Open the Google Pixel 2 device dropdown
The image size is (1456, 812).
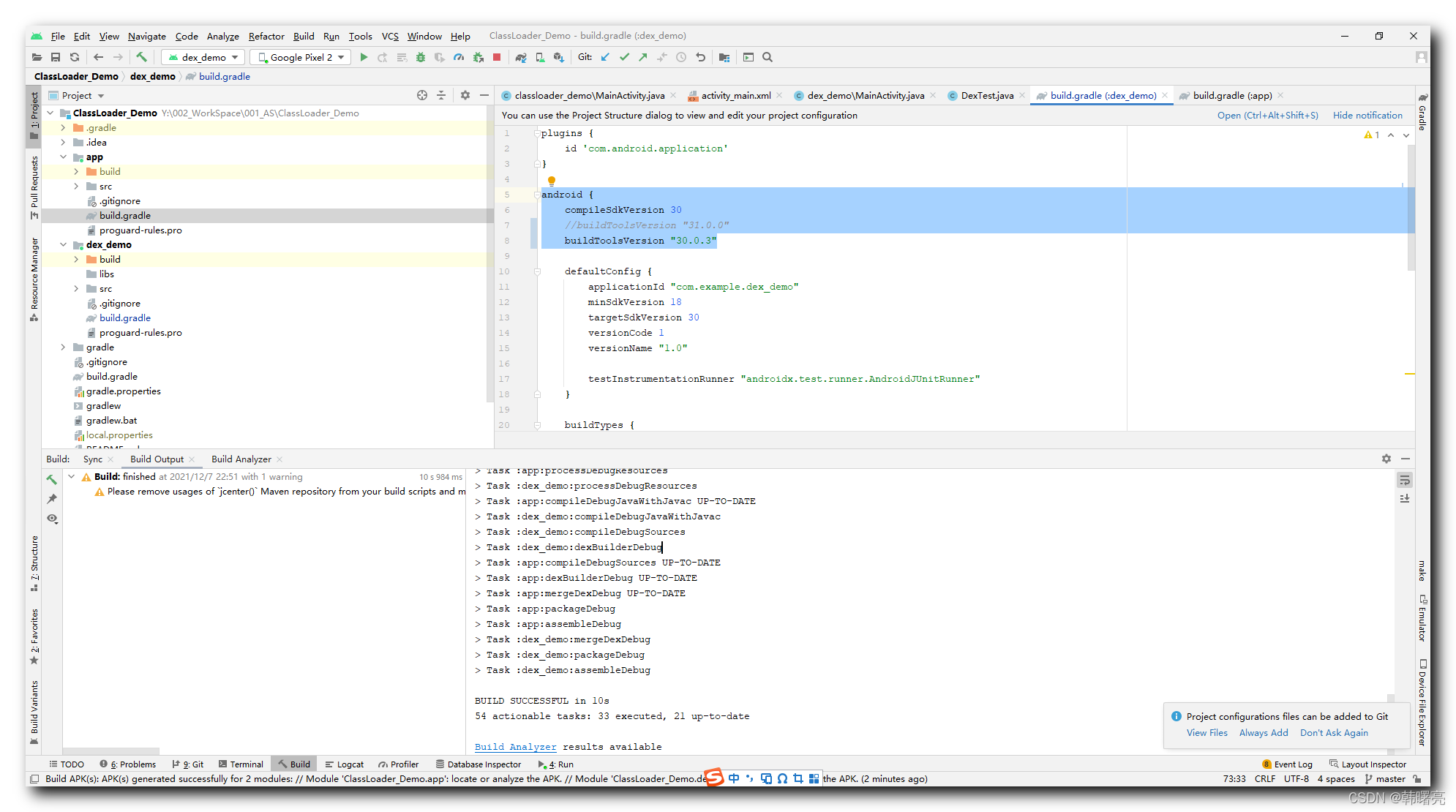coord(300,57)
